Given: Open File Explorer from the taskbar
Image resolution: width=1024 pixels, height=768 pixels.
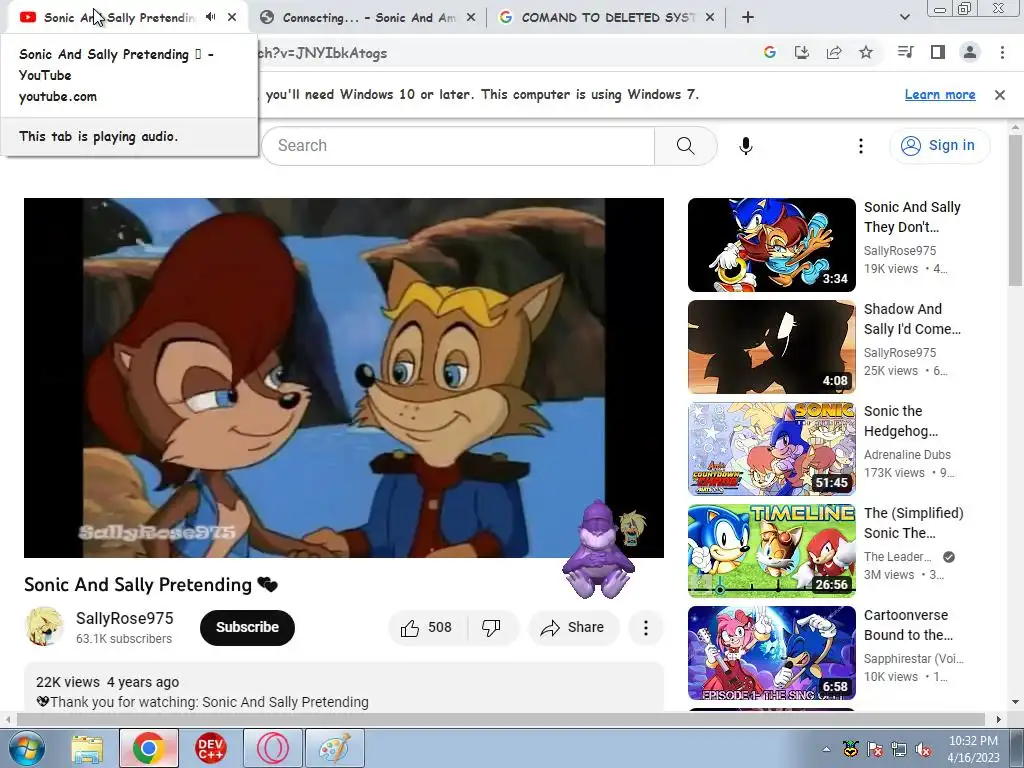Looking at the screenshot, I should (87, 748).
